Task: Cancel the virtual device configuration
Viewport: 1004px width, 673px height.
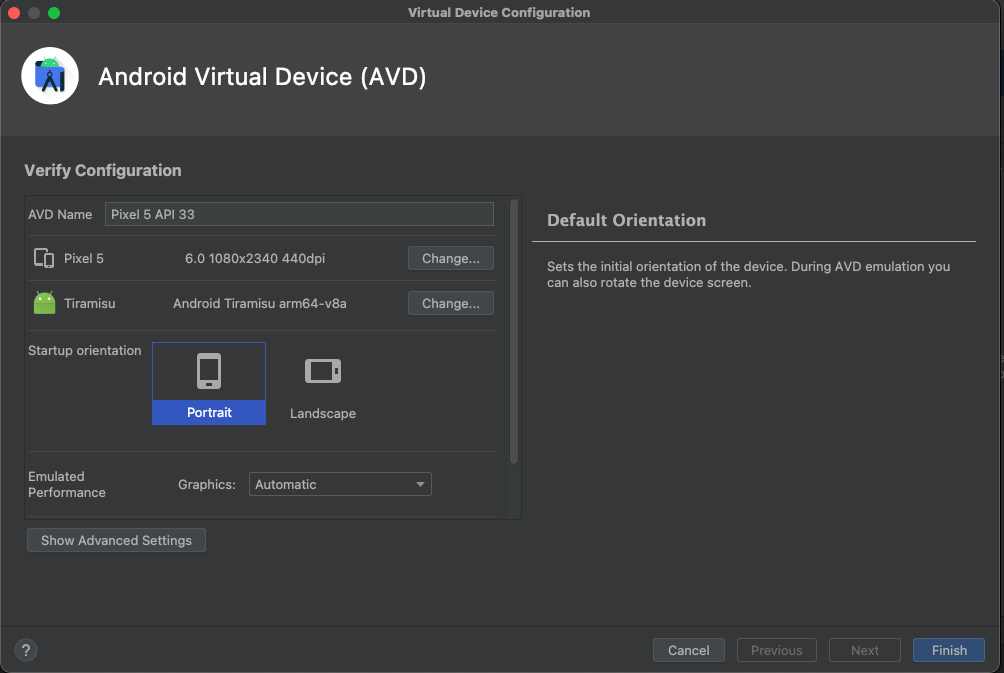Action: [x=688, y=650]
